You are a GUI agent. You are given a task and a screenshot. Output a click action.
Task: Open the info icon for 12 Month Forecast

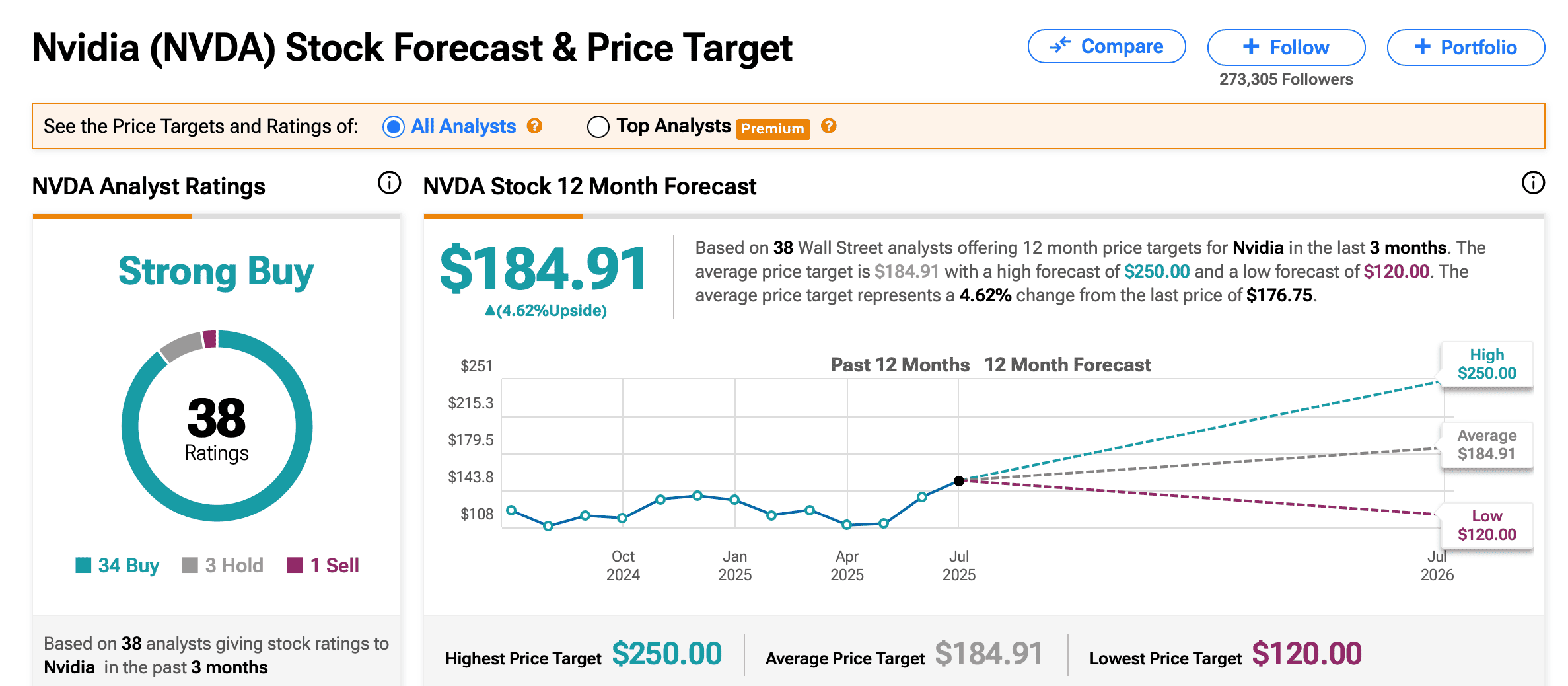[x=1533, y=182]
